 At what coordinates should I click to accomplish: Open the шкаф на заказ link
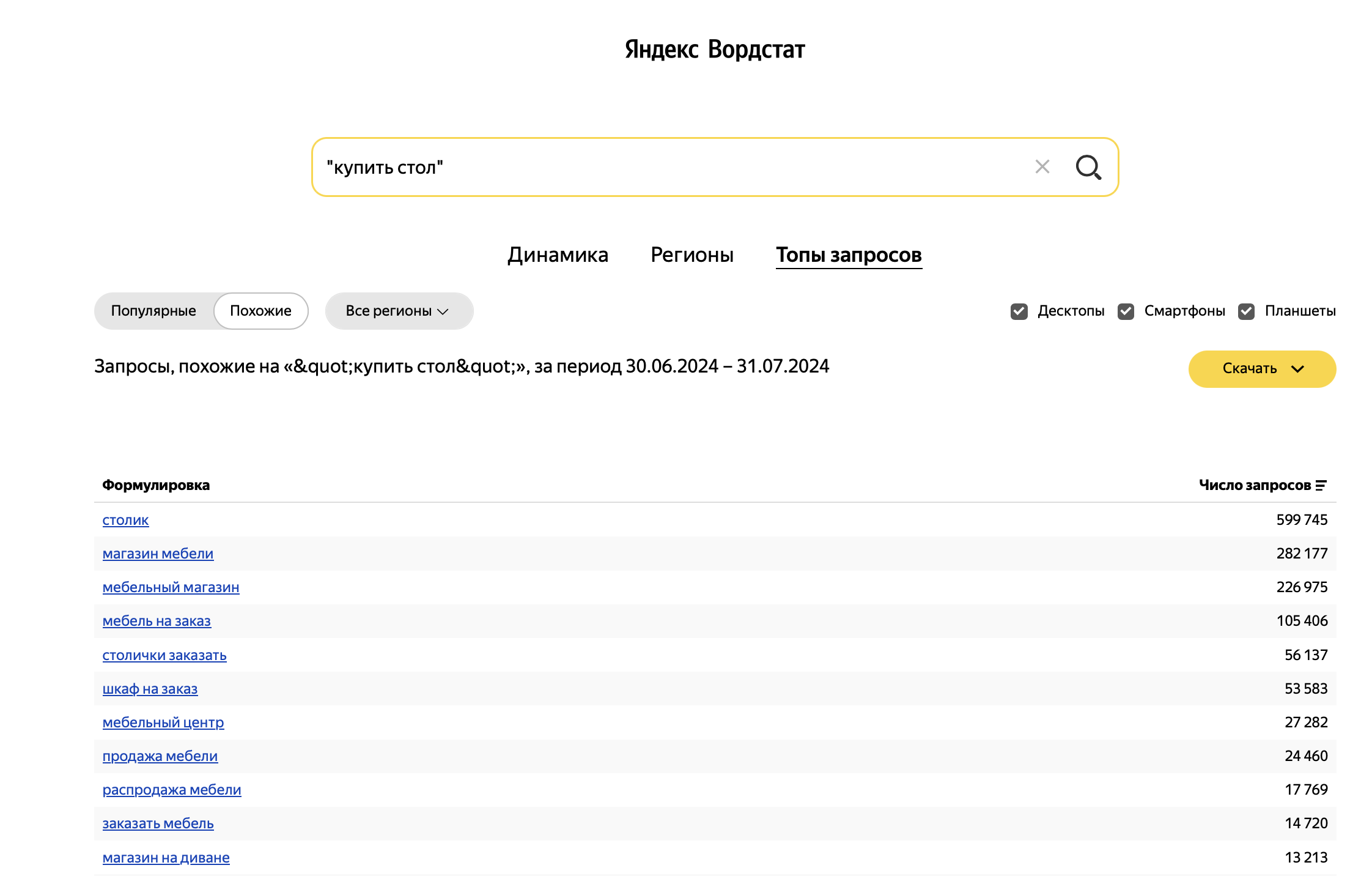pos(150,689)
